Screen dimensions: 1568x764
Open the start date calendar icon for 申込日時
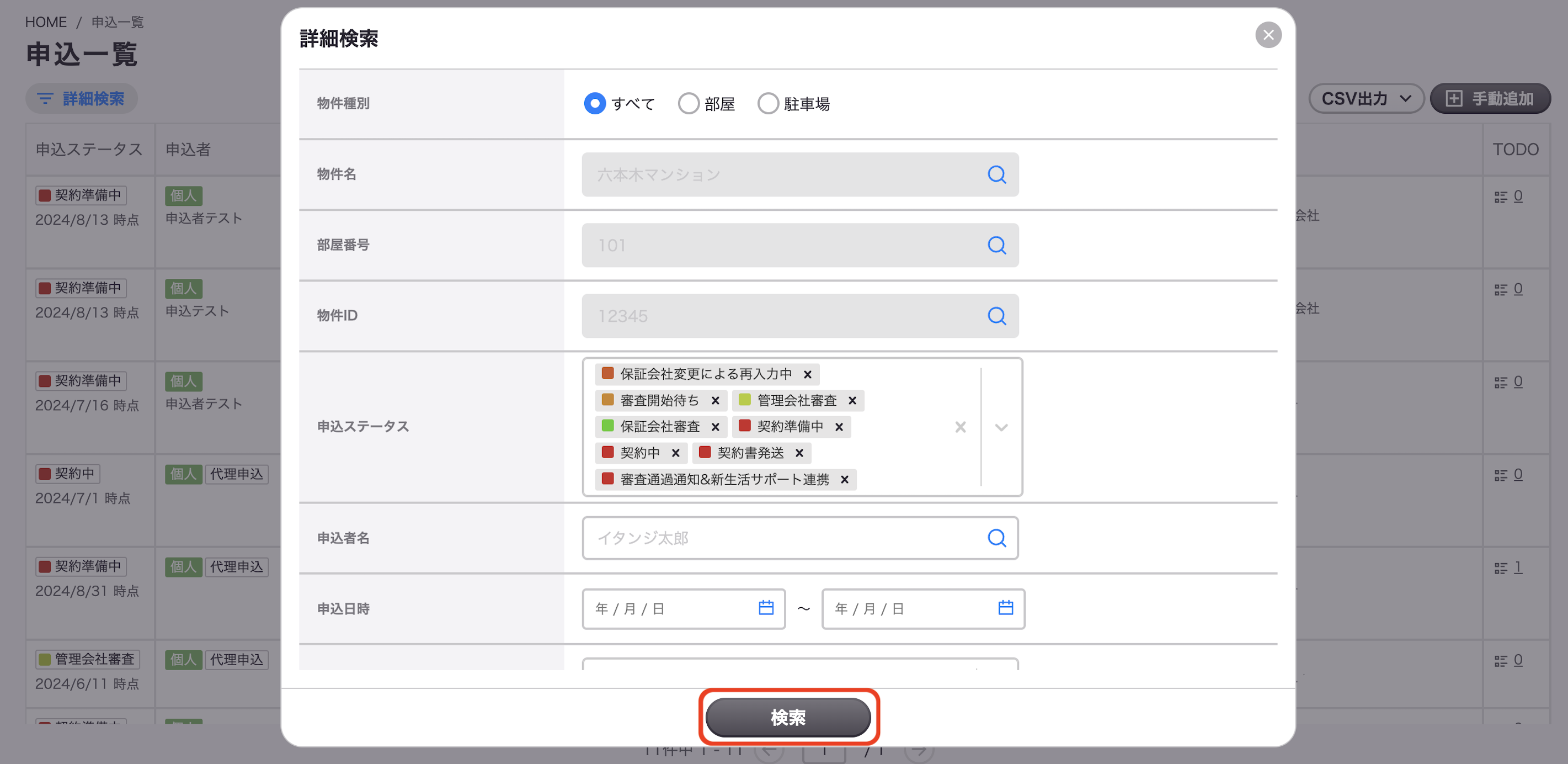click(x=766, y=607)
